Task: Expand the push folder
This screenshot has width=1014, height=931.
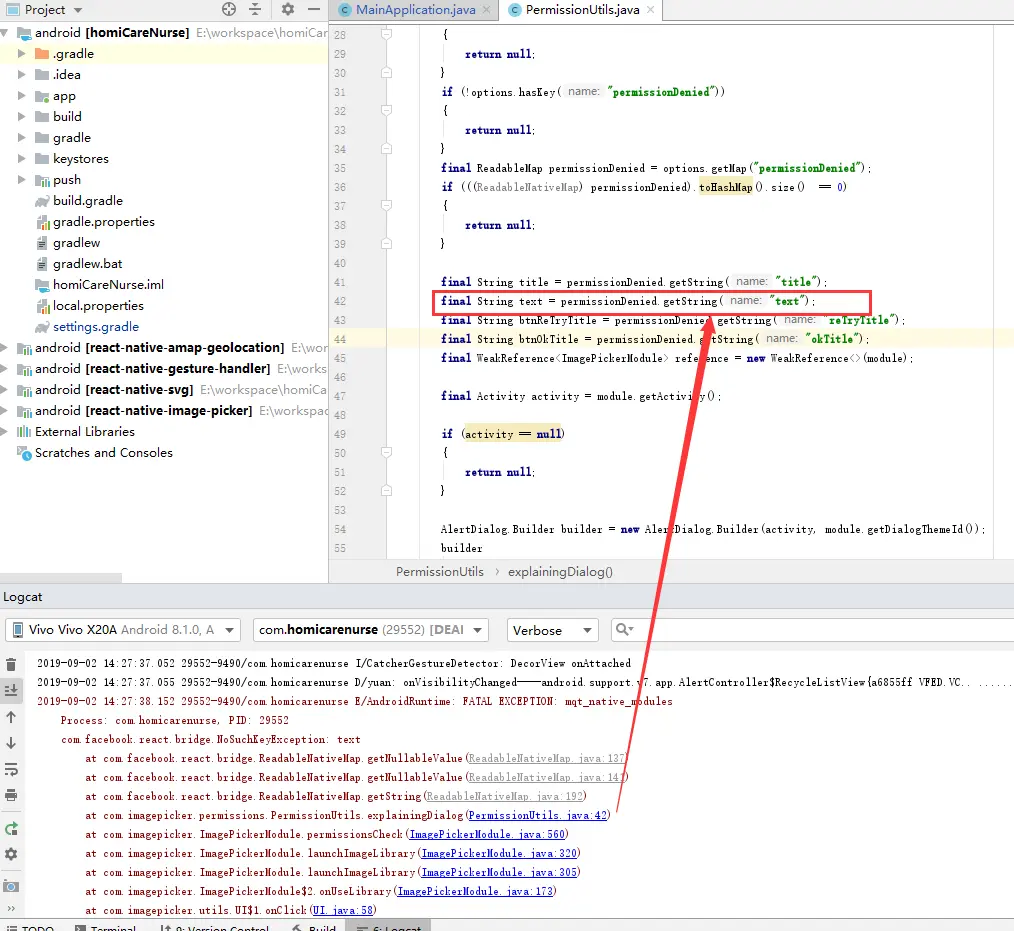Action: click(21, 180)
